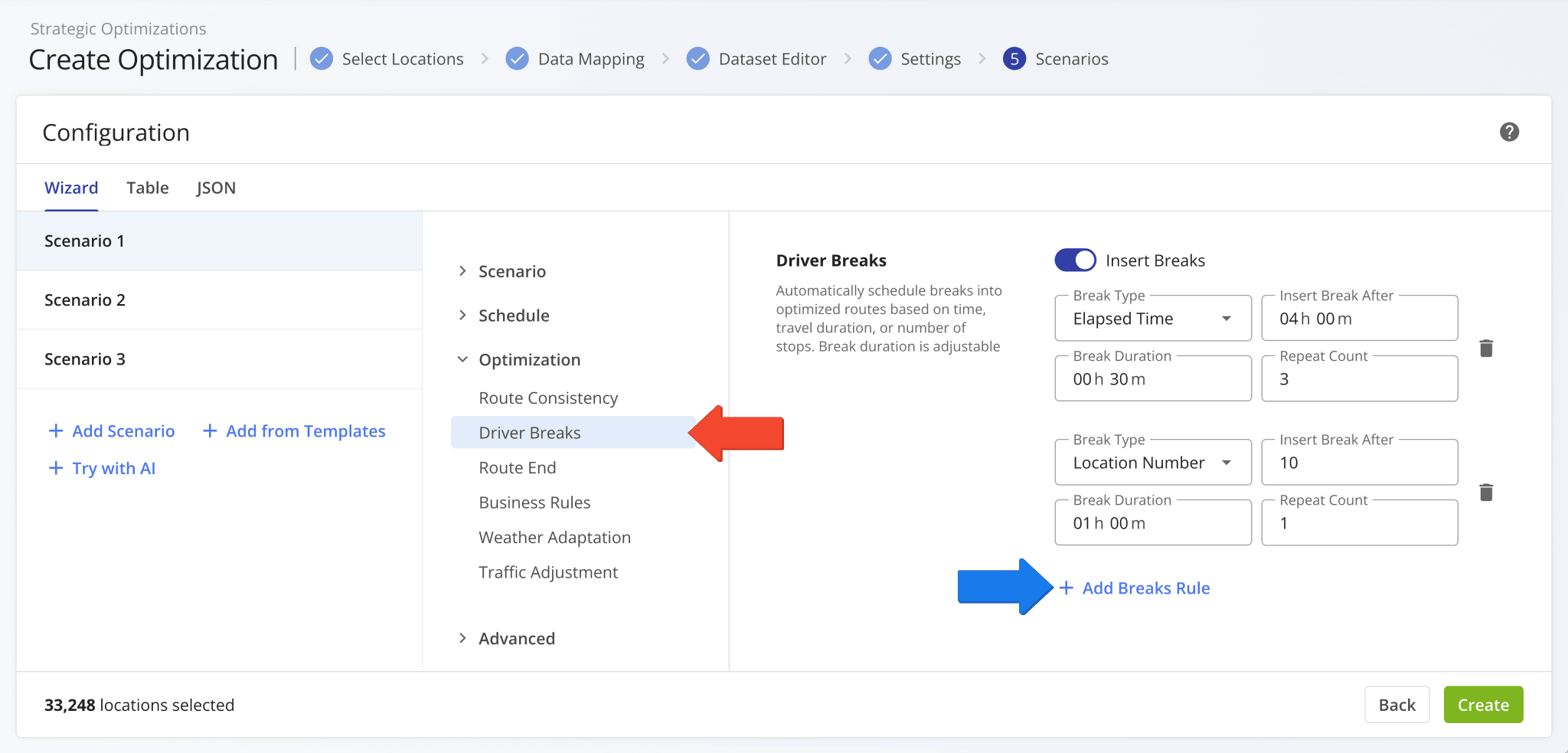Delete the Elapsed Time break rule

1486,349
